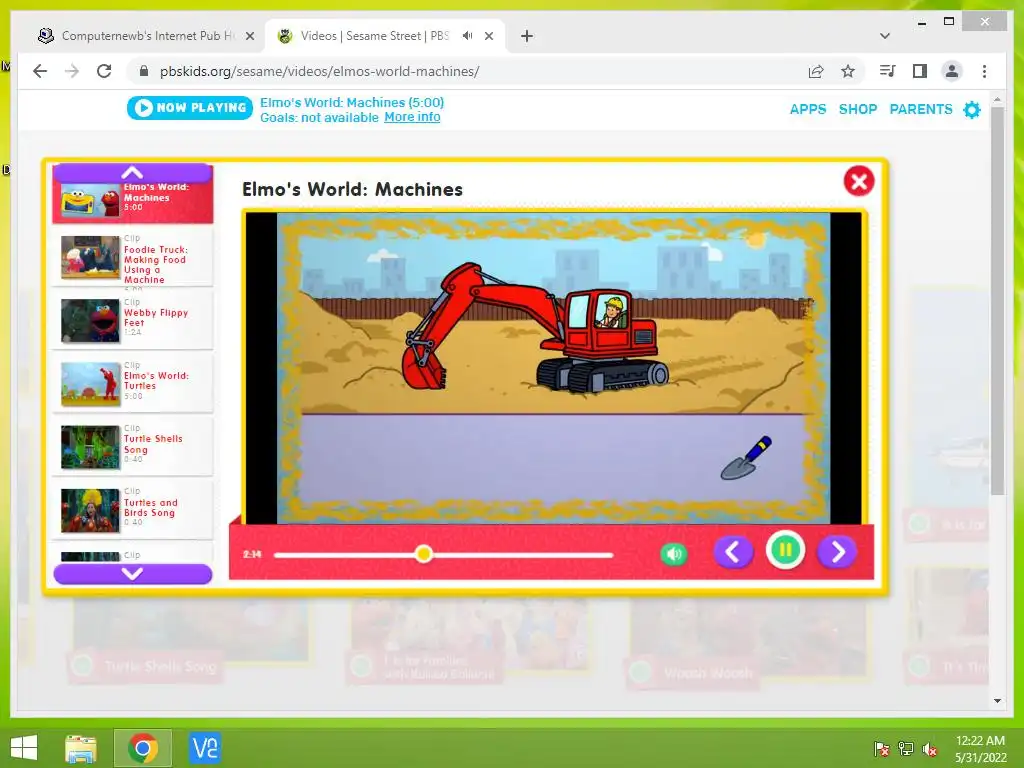Click the browser forward arrow
This screenshot has width=1024, height=768.
[x=72, y=71]
